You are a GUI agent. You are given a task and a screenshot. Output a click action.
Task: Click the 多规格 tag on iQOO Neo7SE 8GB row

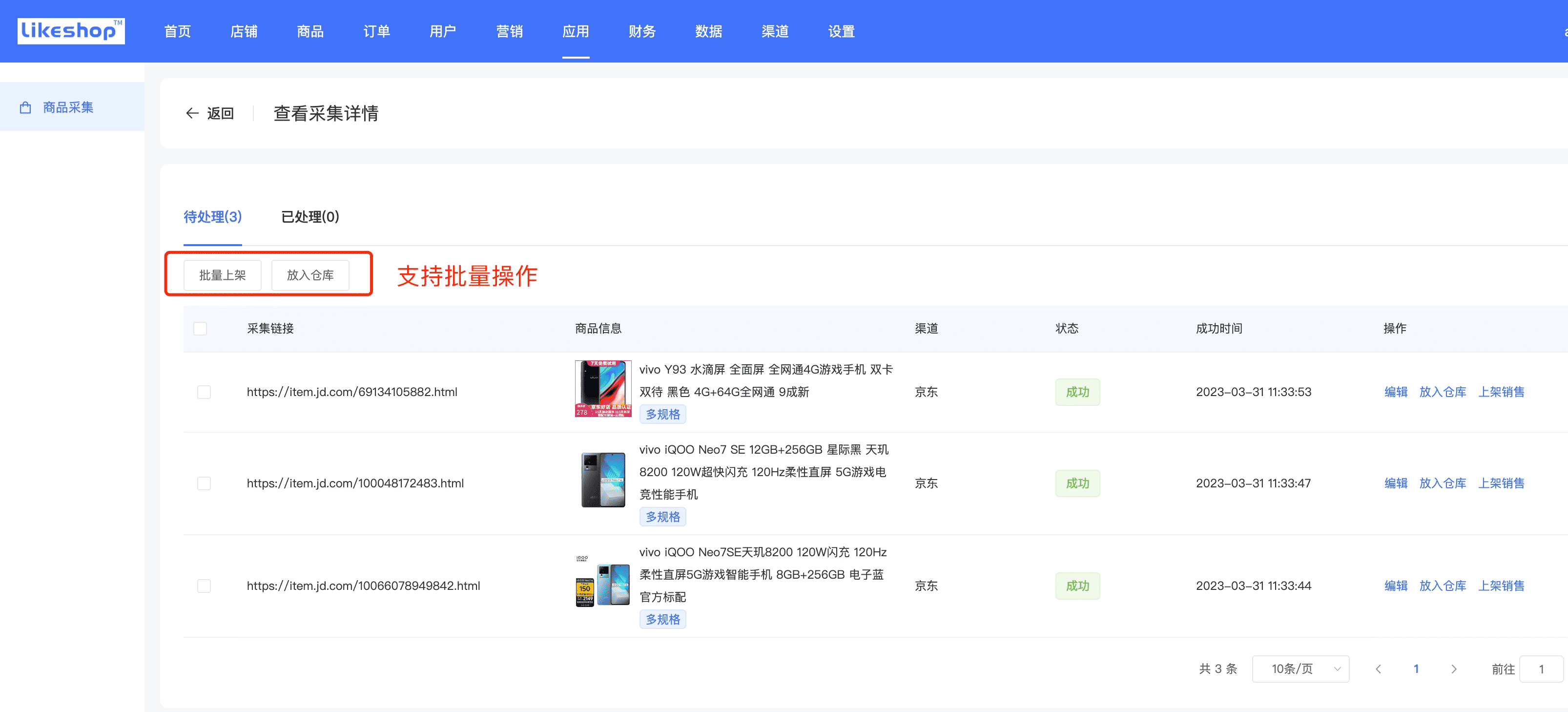663,619
